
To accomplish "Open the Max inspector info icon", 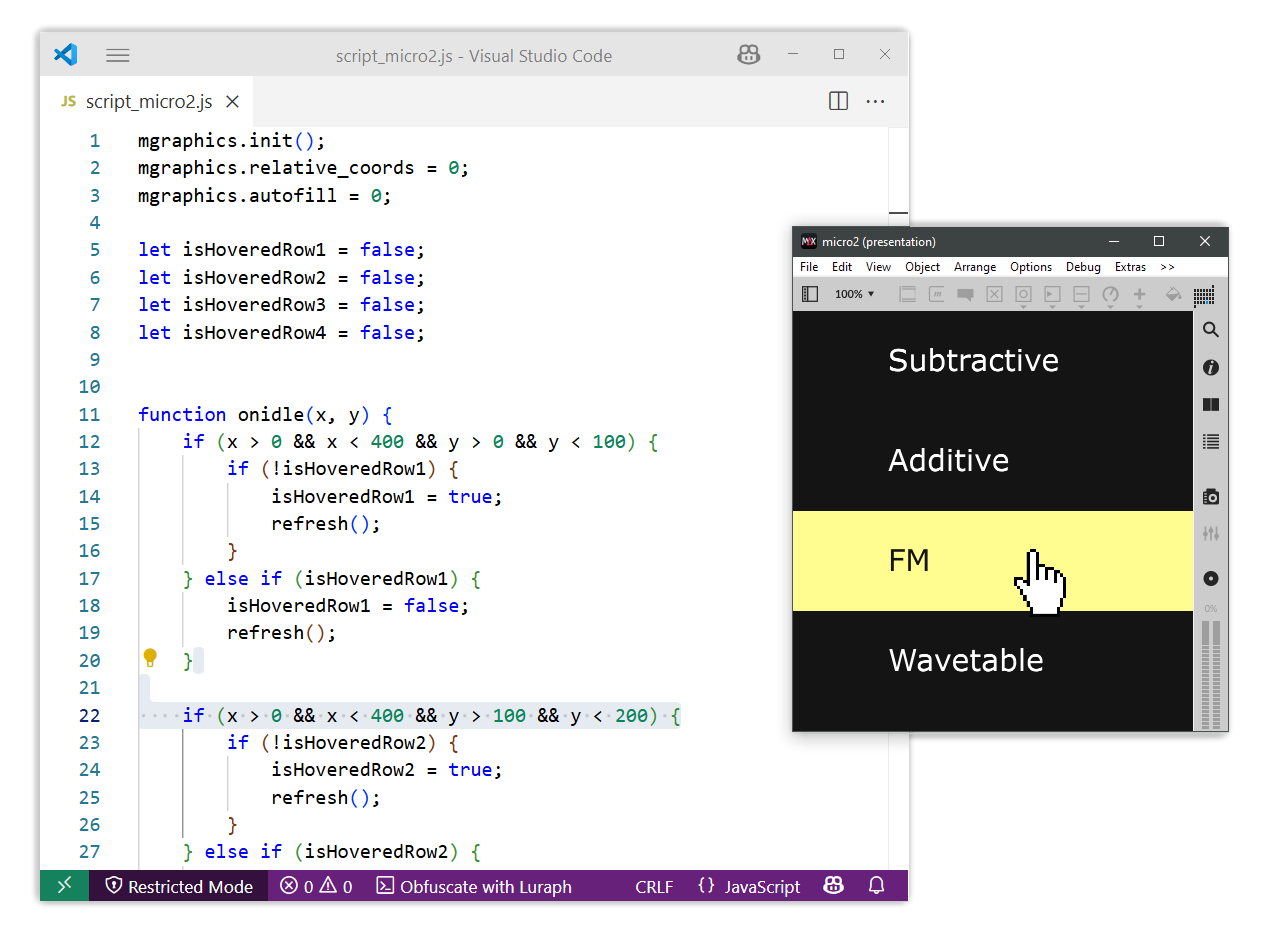I will tap(1210, 368).
